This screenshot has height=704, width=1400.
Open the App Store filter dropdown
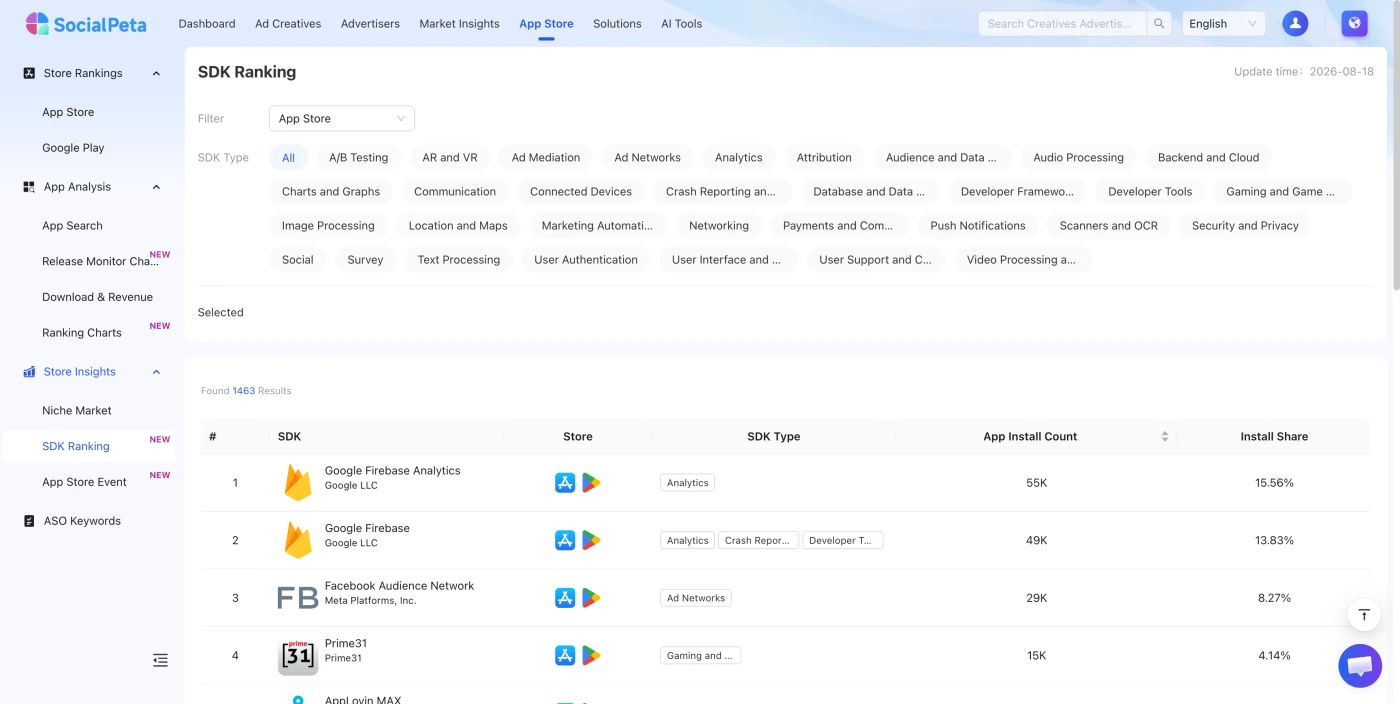342,118
